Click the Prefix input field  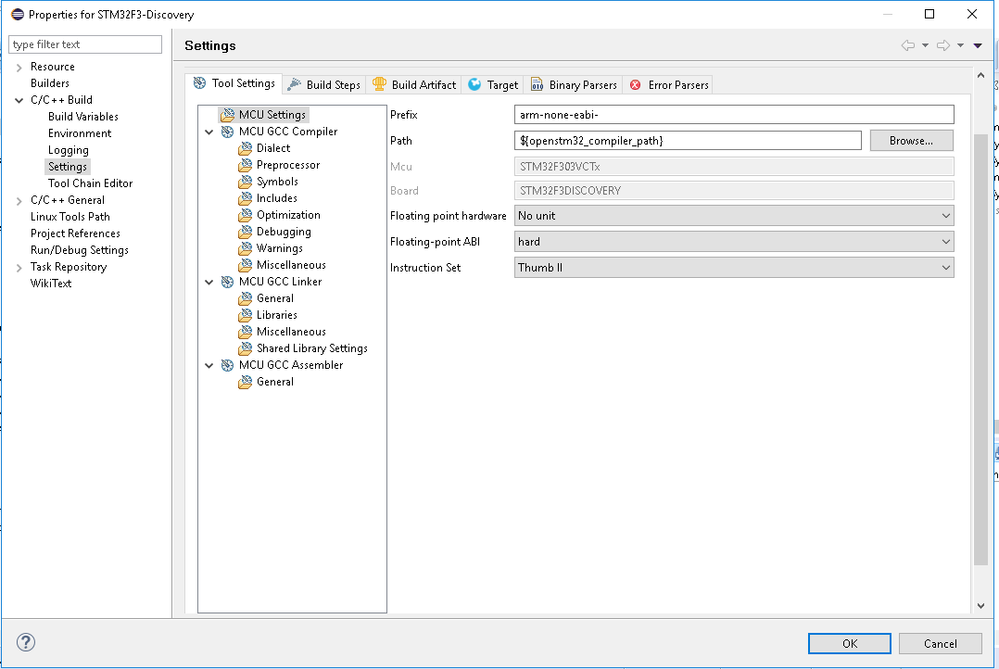click(734, 115)
